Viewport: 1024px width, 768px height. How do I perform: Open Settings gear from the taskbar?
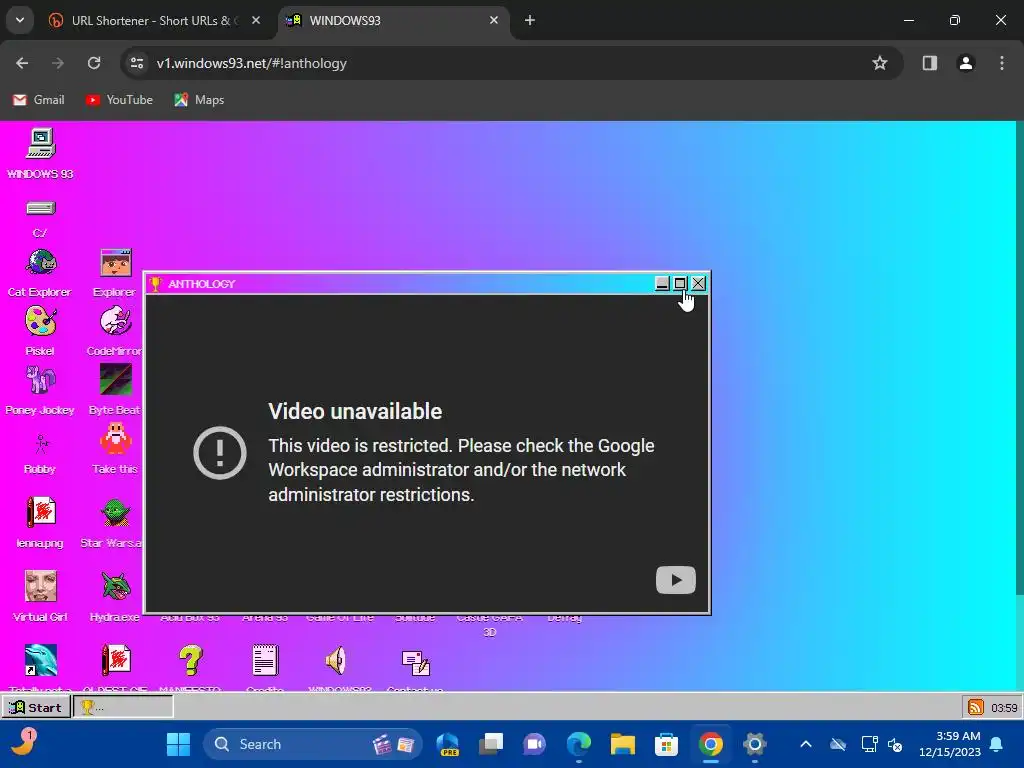point(754,744)
